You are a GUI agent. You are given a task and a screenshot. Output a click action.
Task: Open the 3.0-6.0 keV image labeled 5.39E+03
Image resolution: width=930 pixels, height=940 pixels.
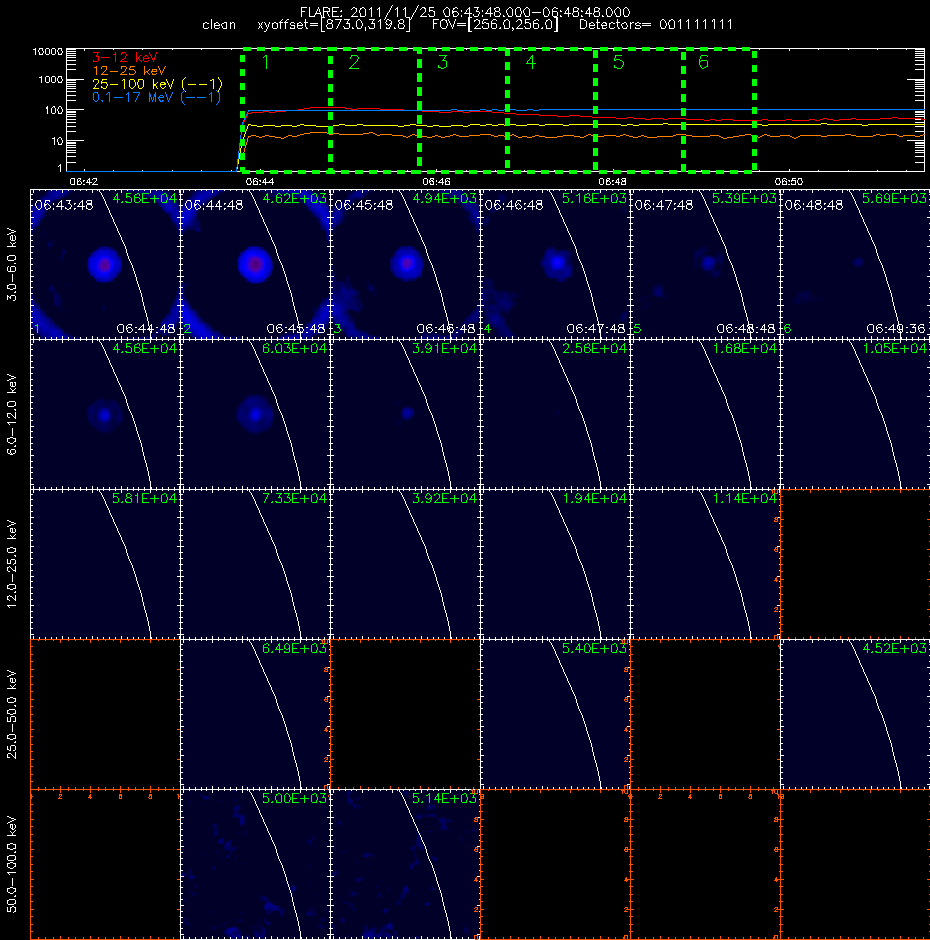pos(705,264)
